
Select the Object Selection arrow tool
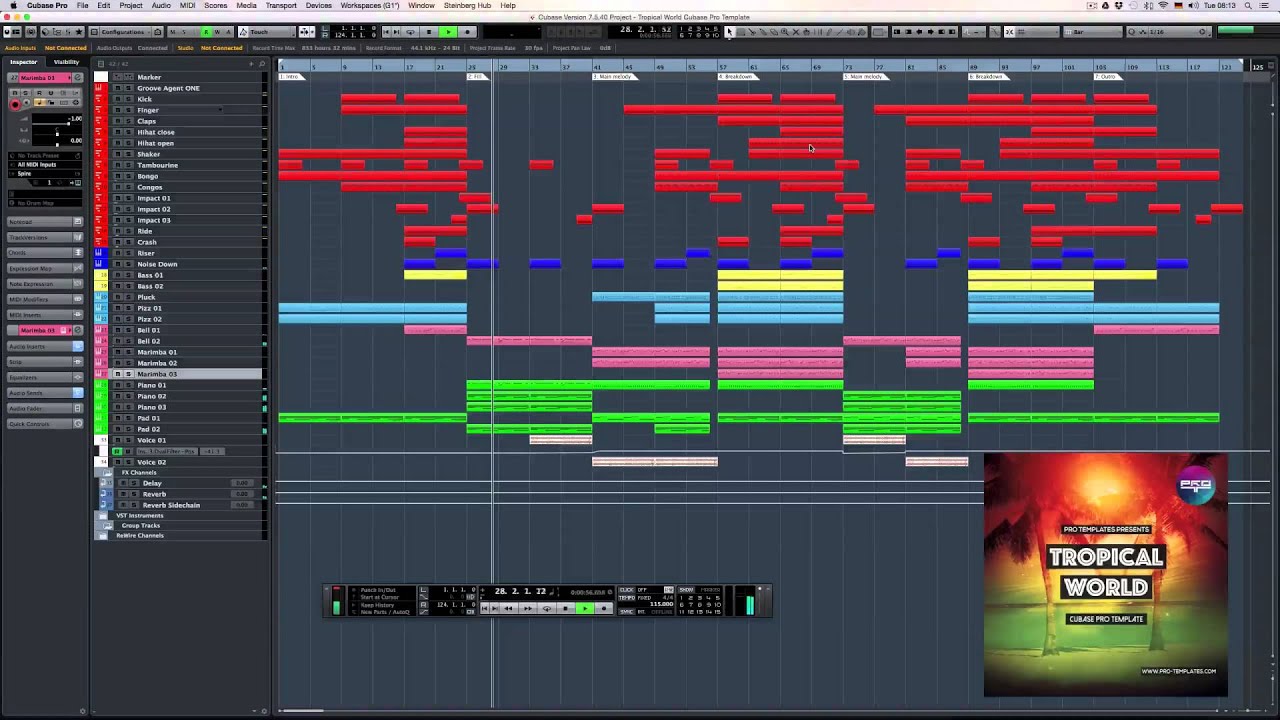coord(729,32)
